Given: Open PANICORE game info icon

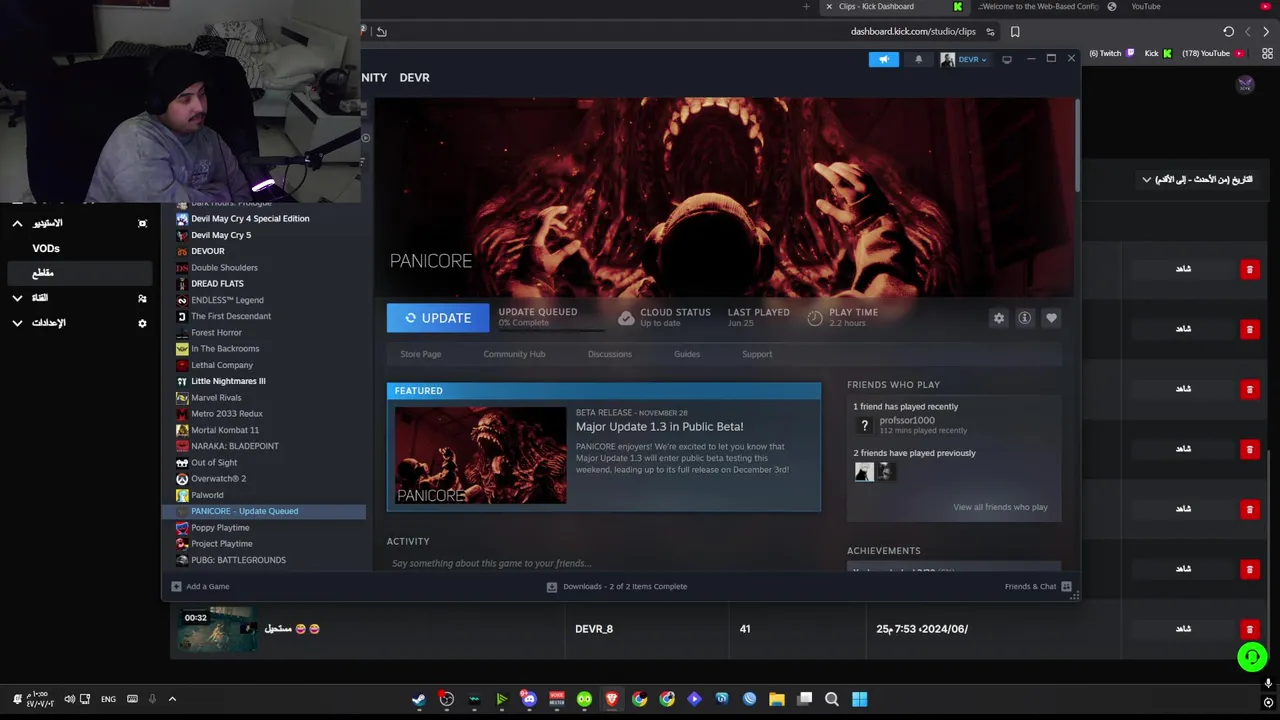Looking at the screenshot, I should pyautogui.click(x=1024, y=318).
